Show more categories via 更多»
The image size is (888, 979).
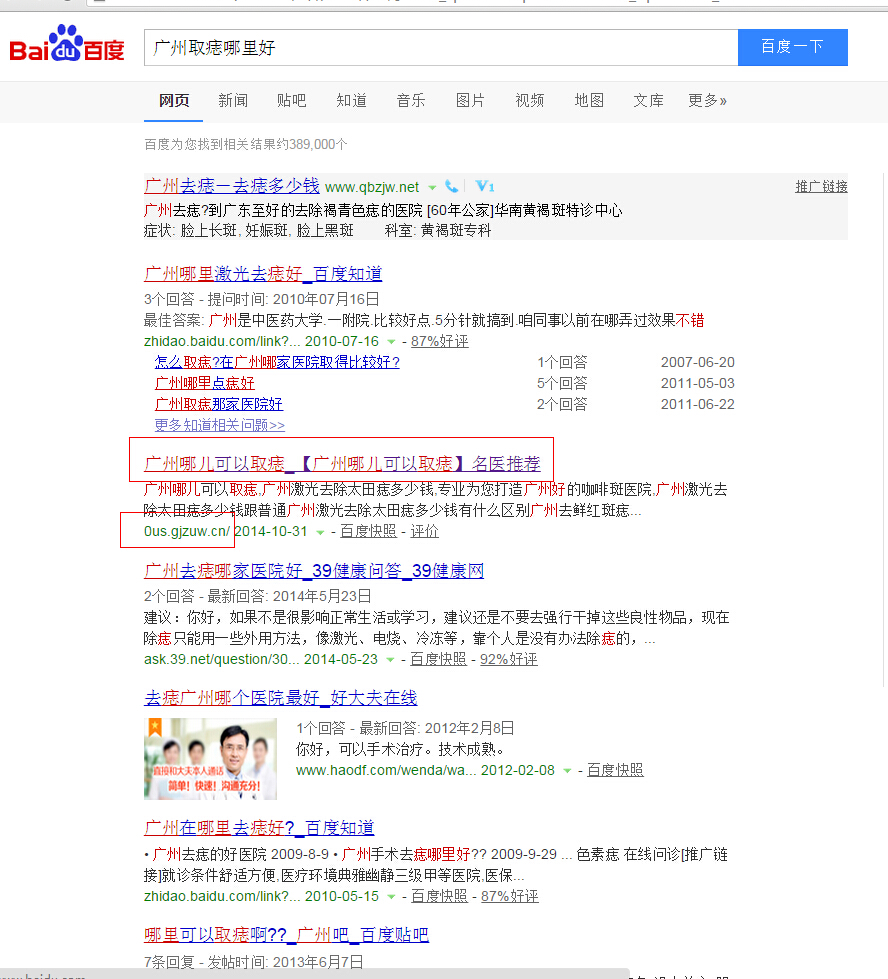coord(708,101)
